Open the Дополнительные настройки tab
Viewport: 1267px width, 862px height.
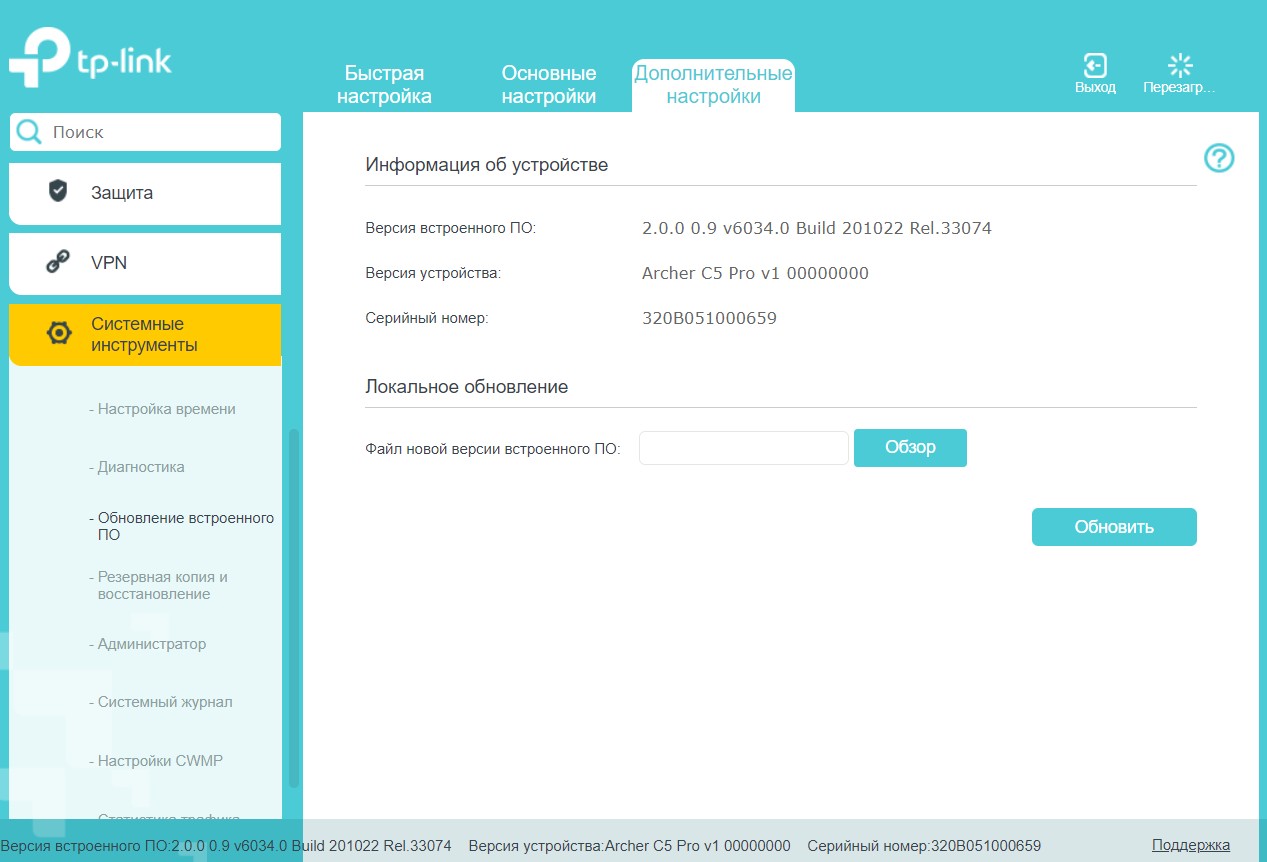713,85
